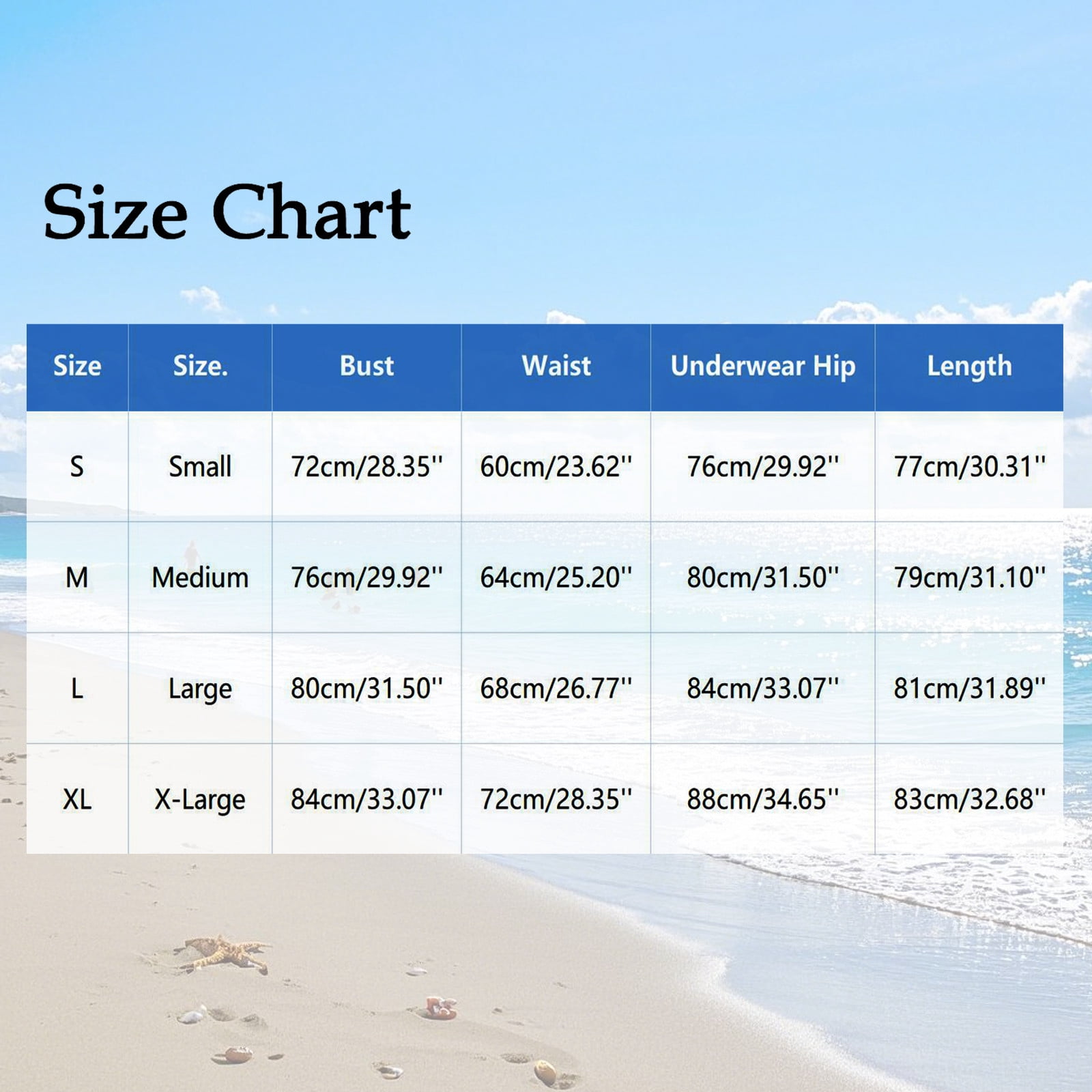The width and height of the screenshot is (1092, 1092).
Task: Select the L size cell
Action: [77, 689]
